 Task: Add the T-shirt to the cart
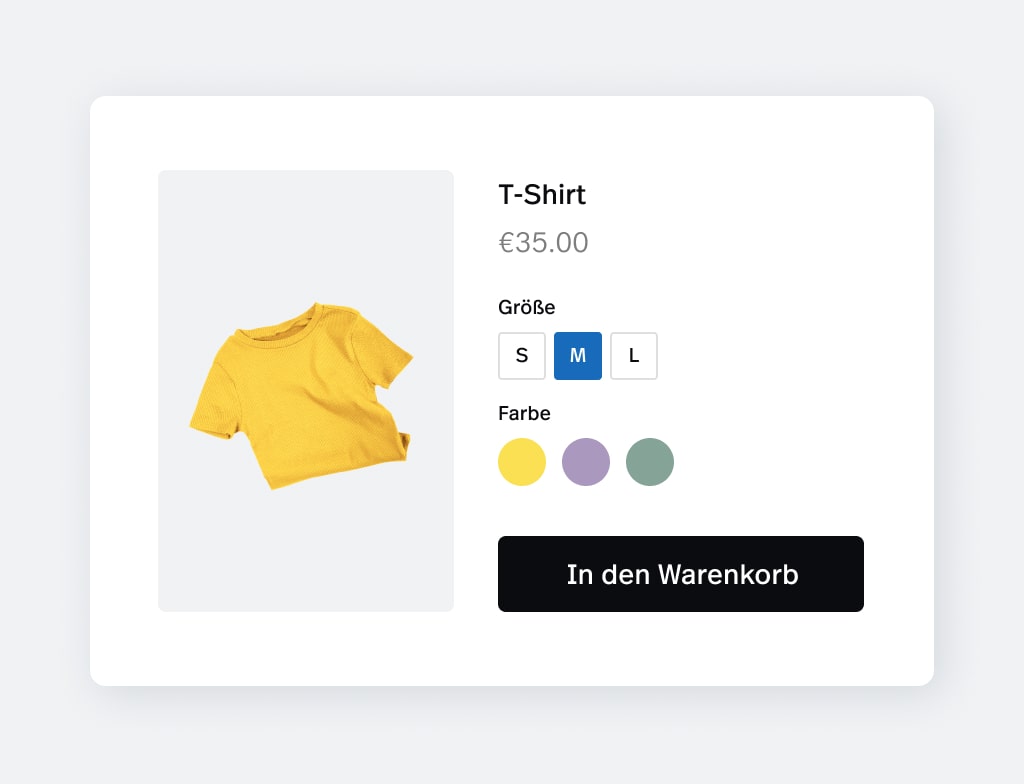[681, 574]
